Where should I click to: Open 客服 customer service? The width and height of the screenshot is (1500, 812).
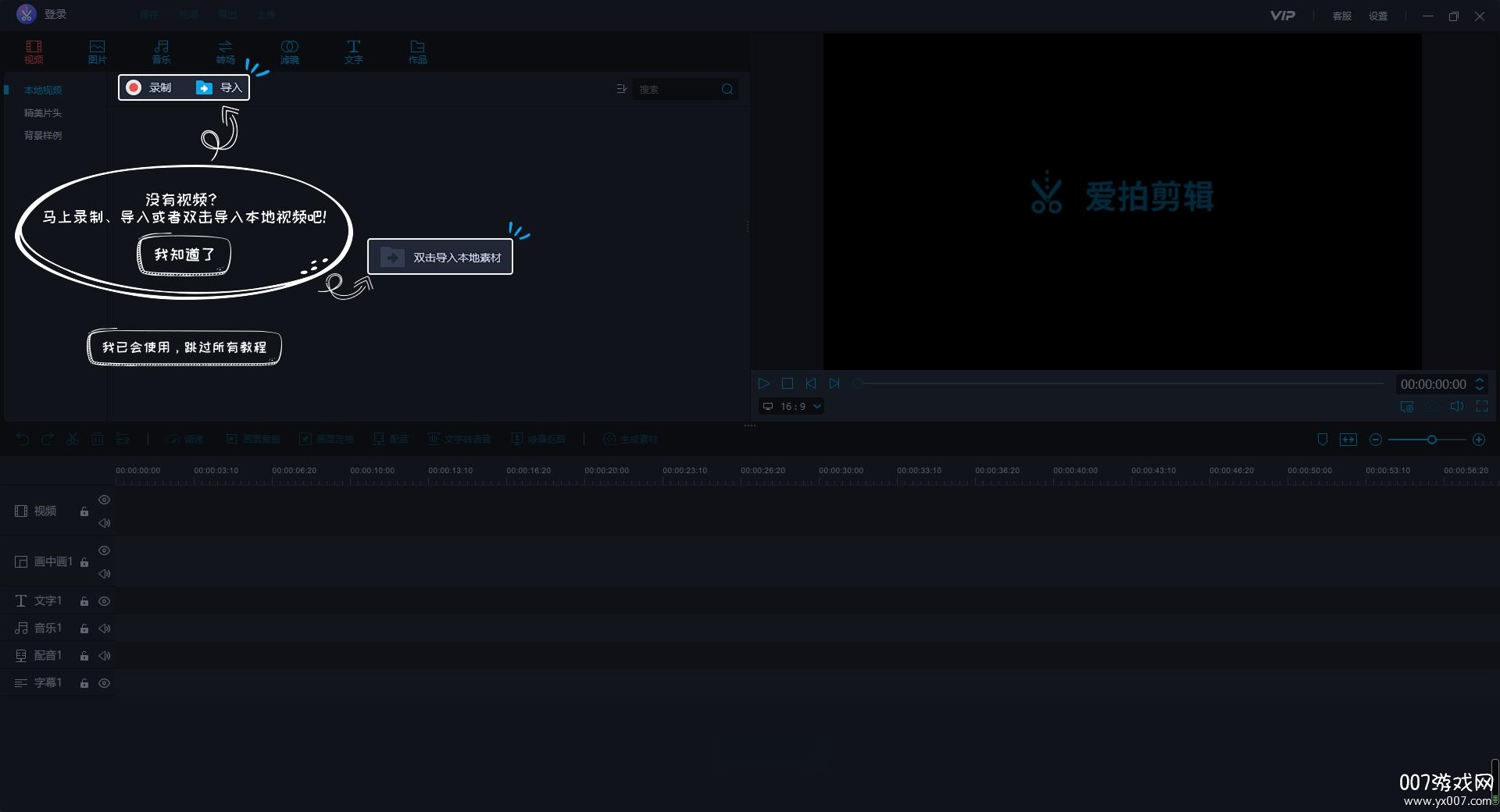(x=1342, y=16)
